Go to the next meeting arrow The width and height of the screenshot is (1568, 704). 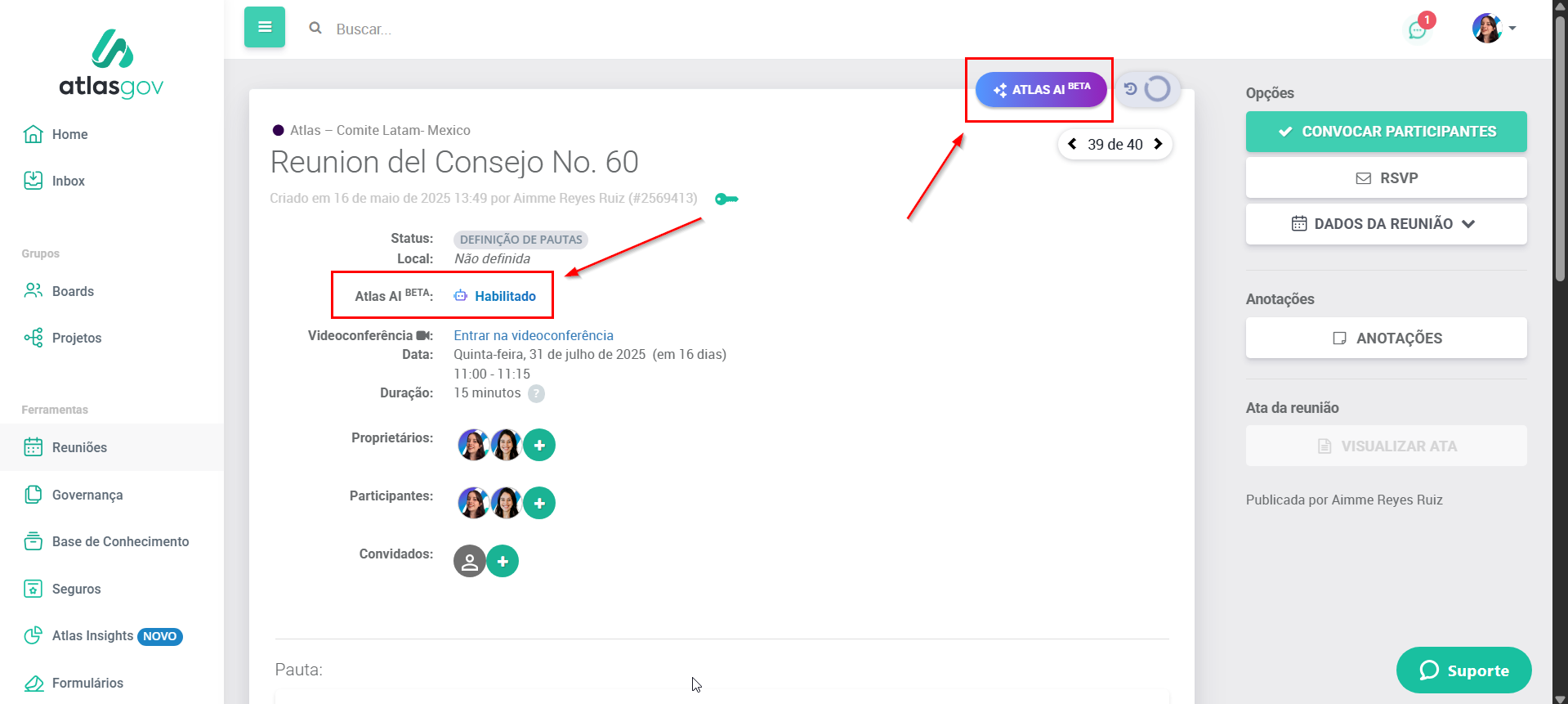click(1158, 144)
